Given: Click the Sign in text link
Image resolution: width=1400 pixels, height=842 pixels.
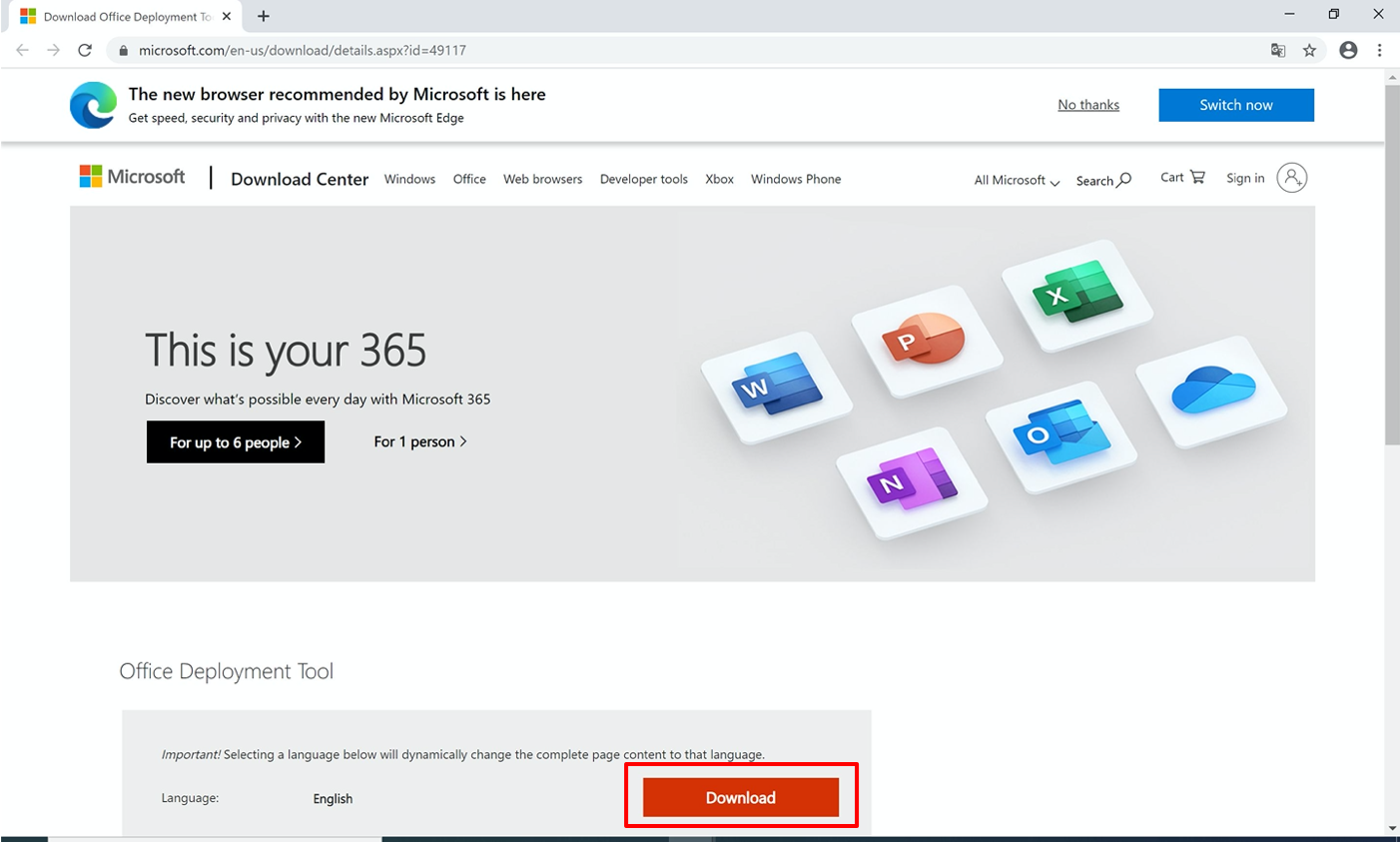Looking at the screenshot, I should tap(1245, 178).
